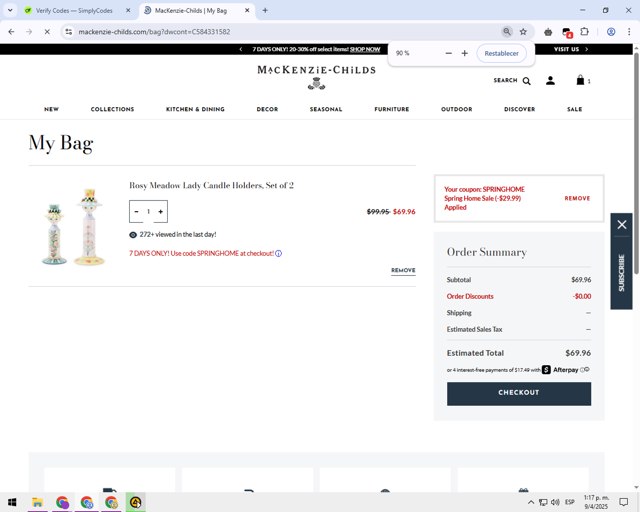Open the SALE menu
Viewport: 640px width, 512px height.
point(574,109)
